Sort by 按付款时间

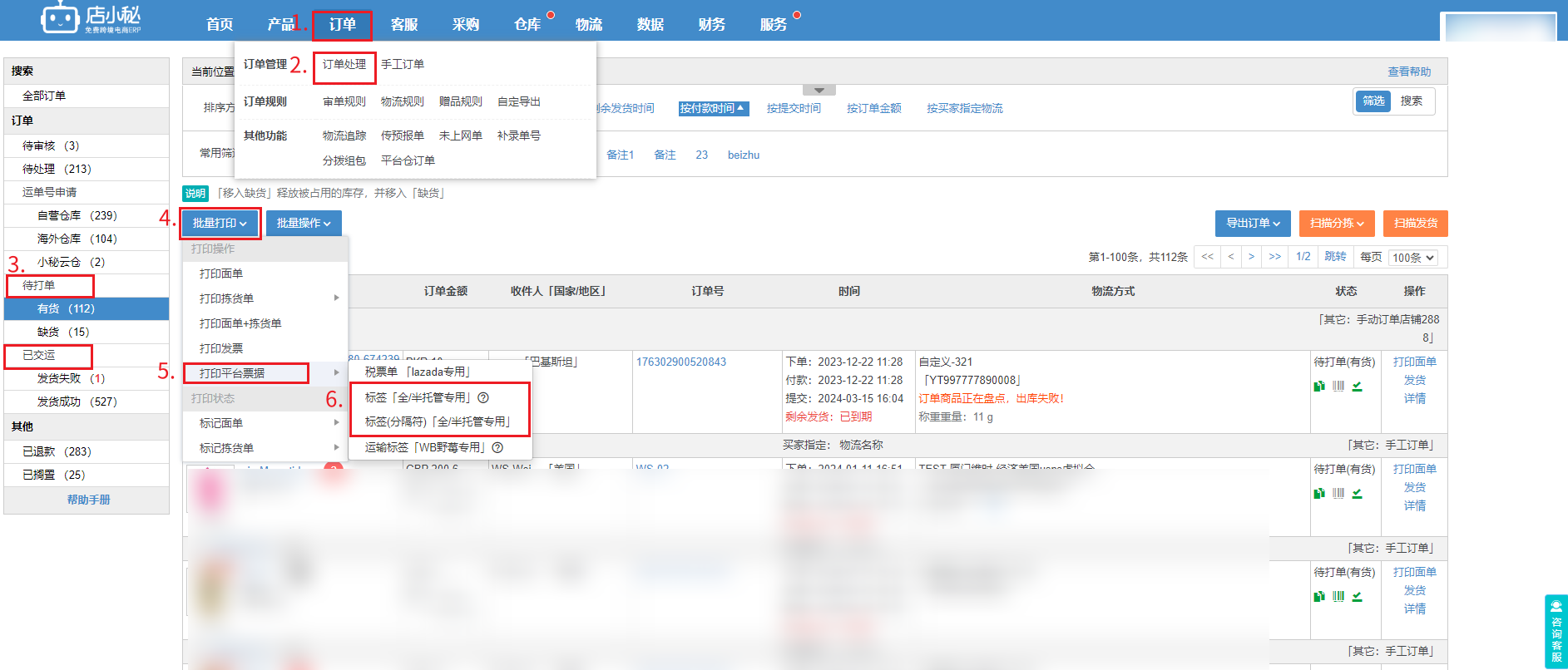(713, 108)
